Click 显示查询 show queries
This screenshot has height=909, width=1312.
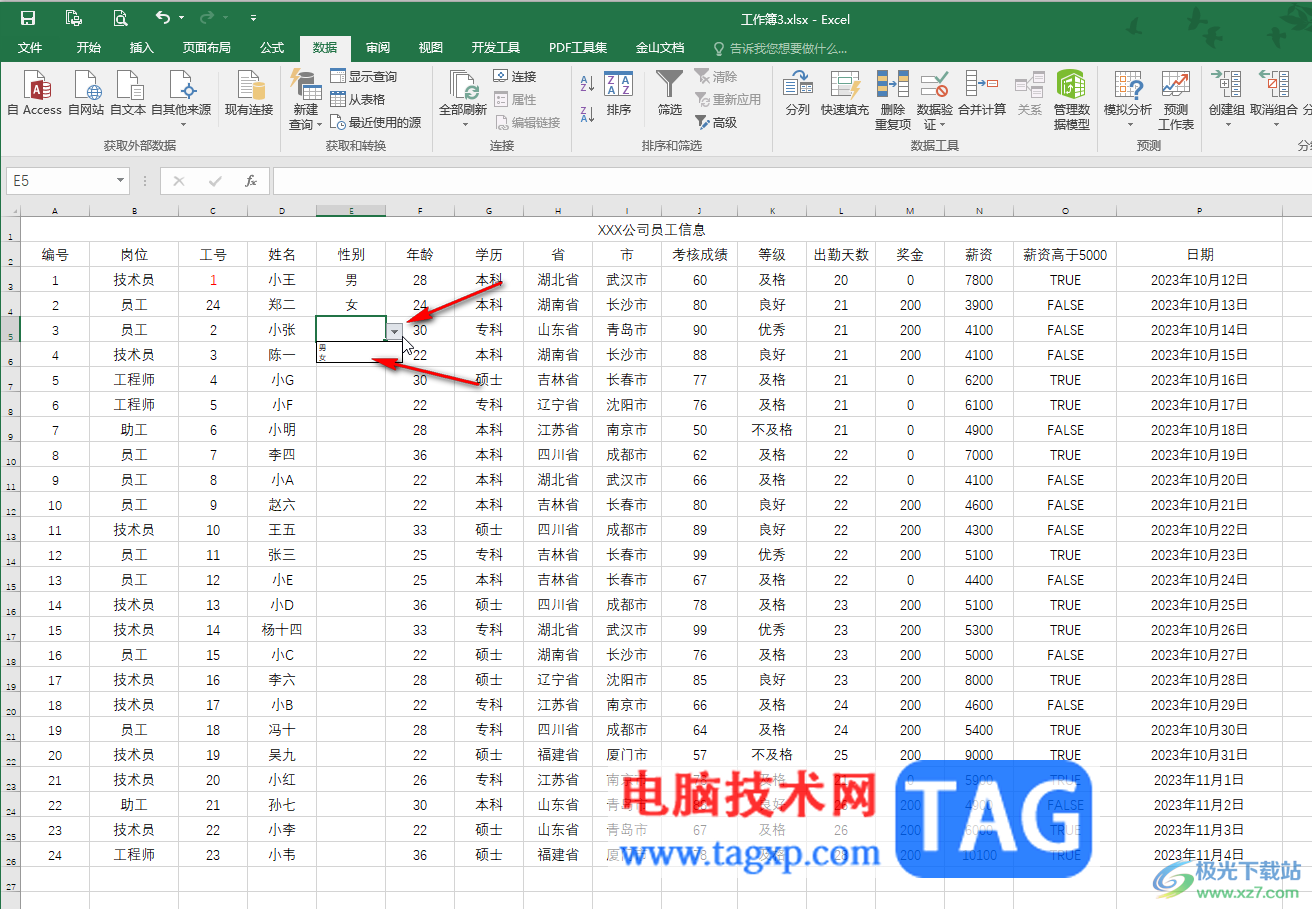pyautogui.click(x=364, y=76)
